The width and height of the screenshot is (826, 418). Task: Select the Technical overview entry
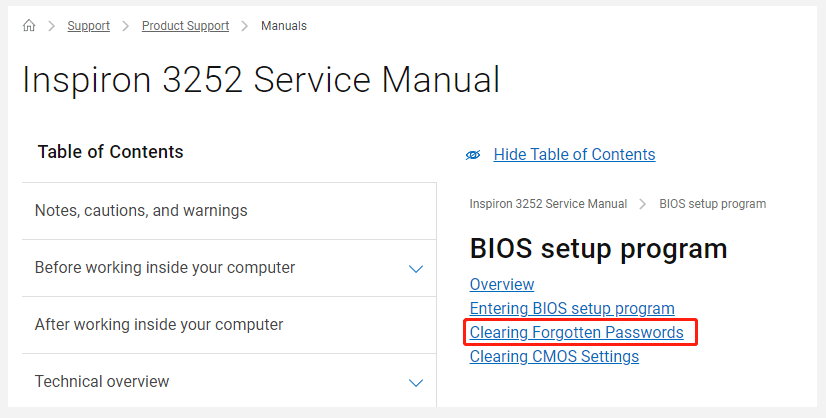[x=102, y=382]
